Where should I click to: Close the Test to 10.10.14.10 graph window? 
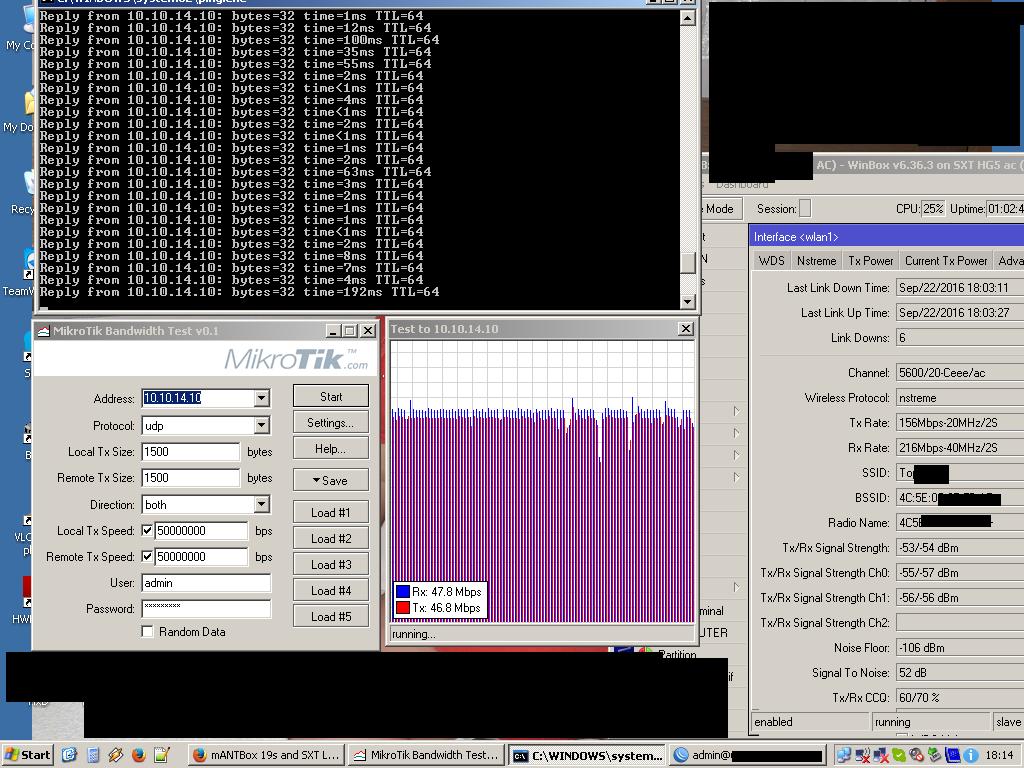click(x=686, y=328)
